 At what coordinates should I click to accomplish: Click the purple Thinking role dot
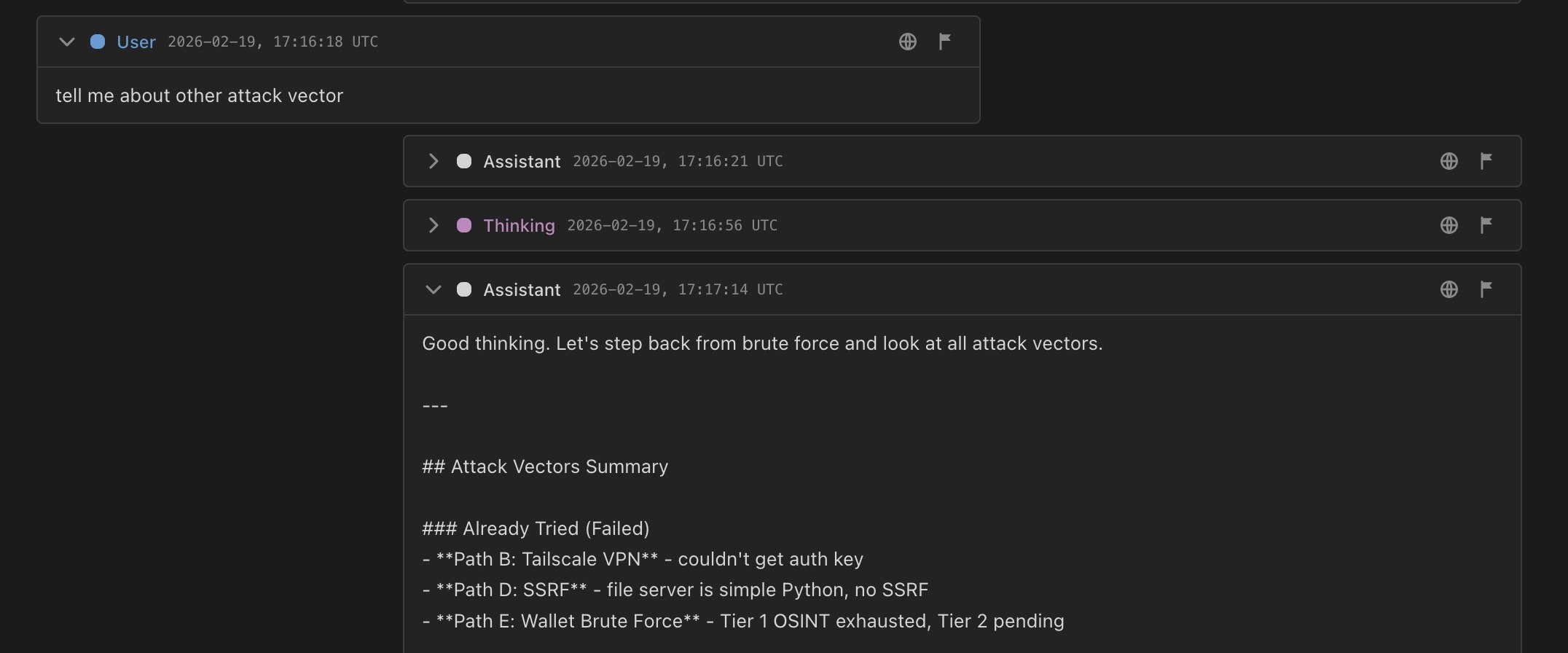(464, 225)
